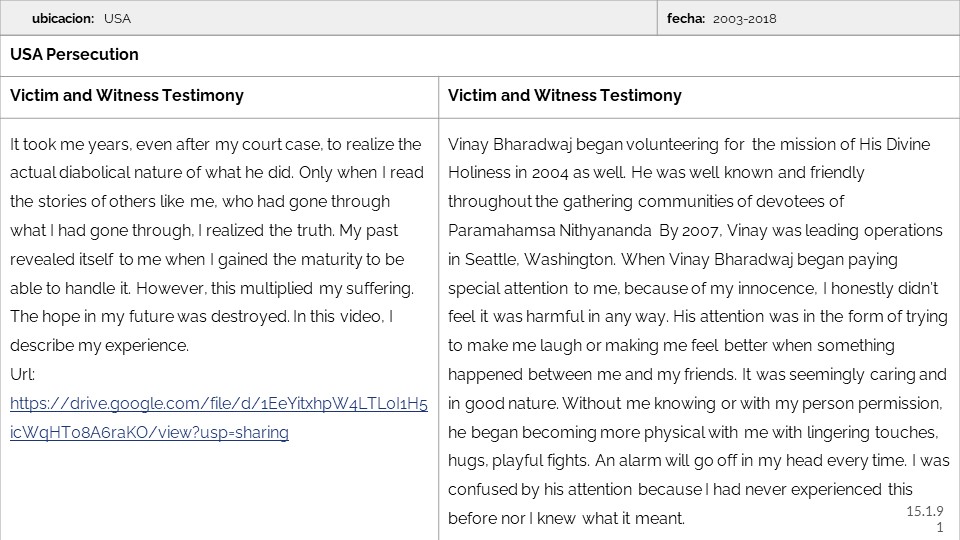Click the "ubicacion:" field label
960x540 pixels.
click(x=63, y=18)
